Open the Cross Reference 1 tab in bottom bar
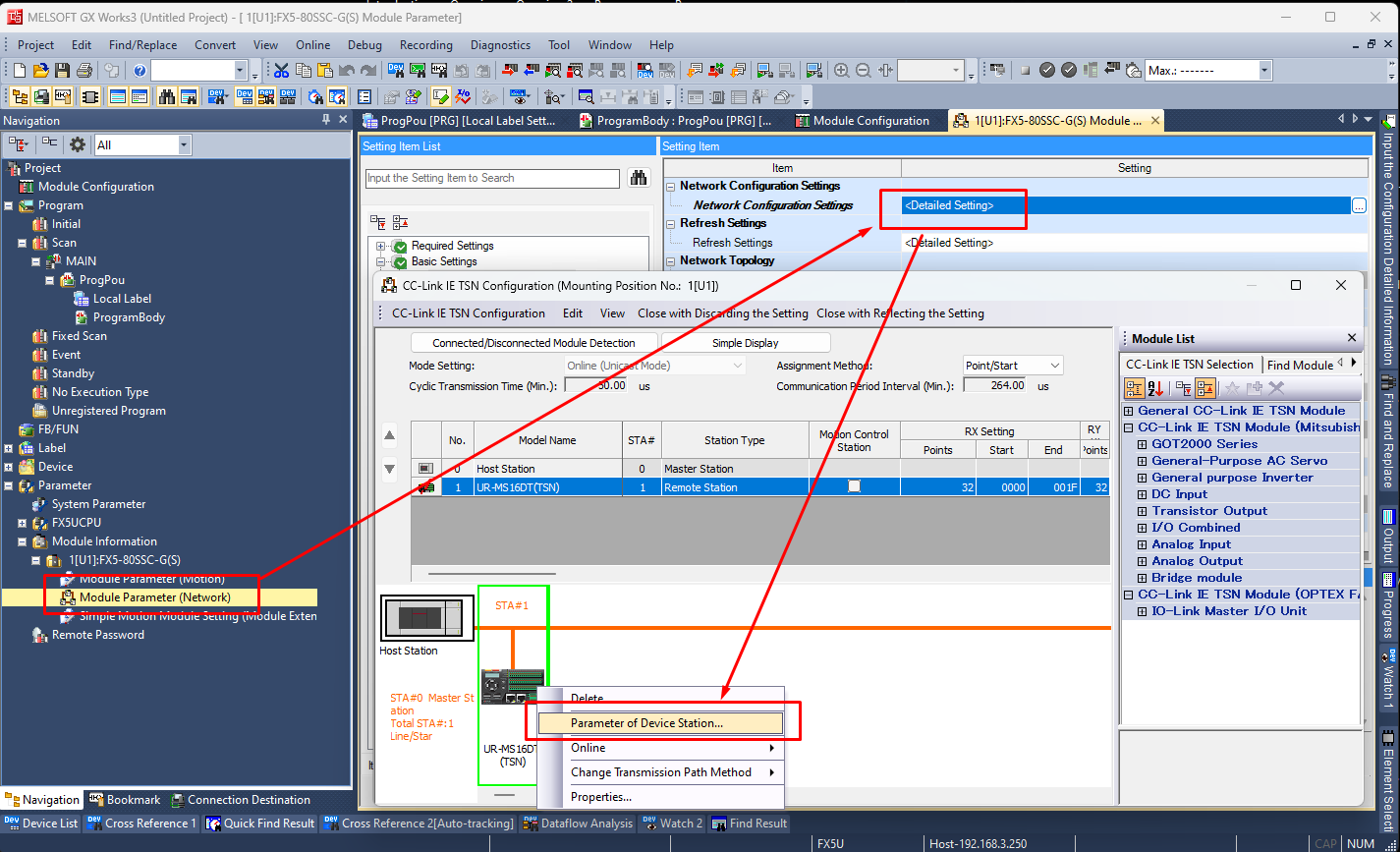 141,824
